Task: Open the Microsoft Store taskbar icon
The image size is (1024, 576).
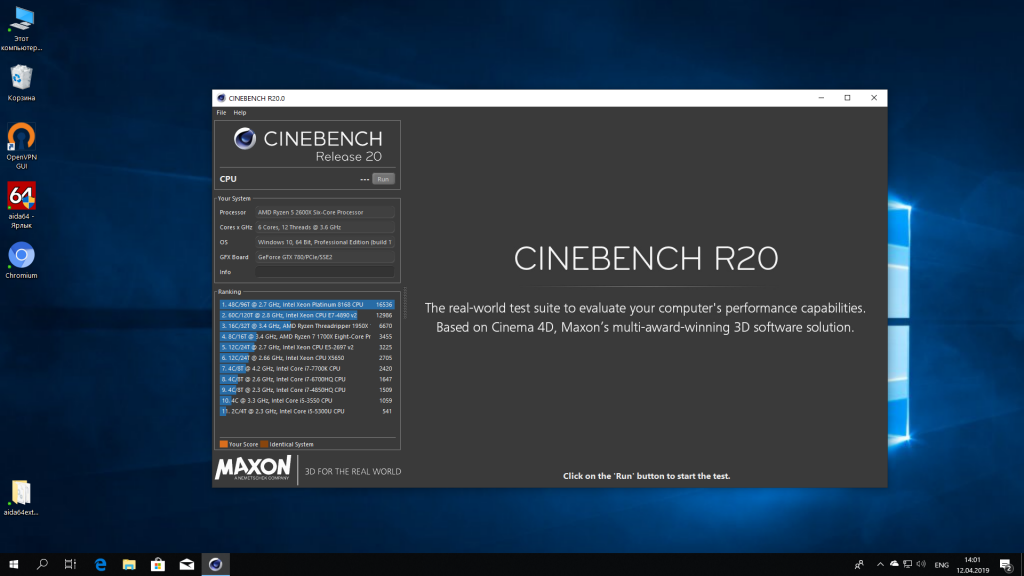Action: tap(157, 564)
